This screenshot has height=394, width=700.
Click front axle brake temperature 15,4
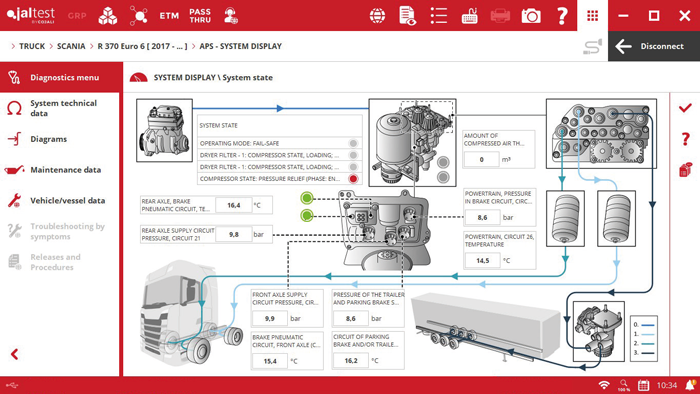coord(270,361)
